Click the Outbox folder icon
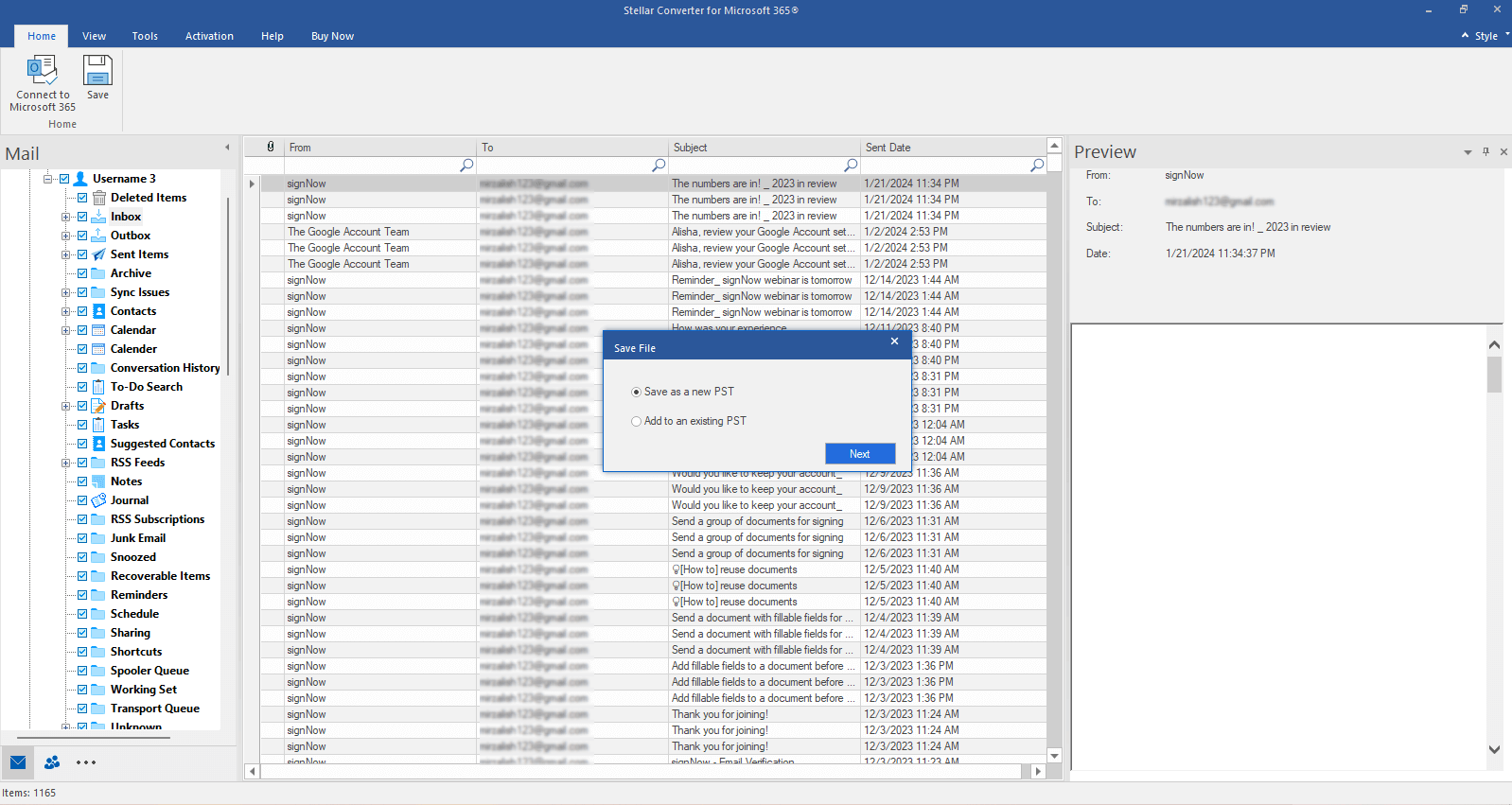 pos(98,236)
